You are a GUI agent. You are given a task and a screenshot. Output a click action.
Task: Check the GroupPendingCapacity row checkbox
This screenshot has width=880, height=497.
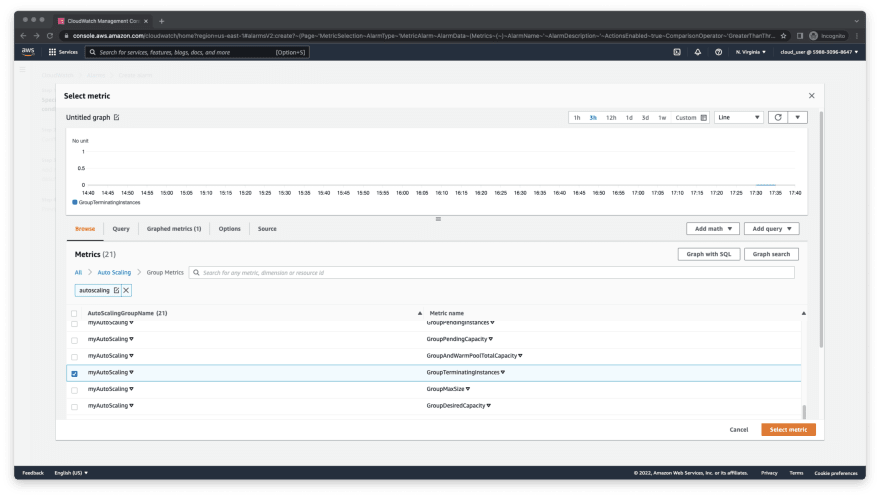coord(74,340)
